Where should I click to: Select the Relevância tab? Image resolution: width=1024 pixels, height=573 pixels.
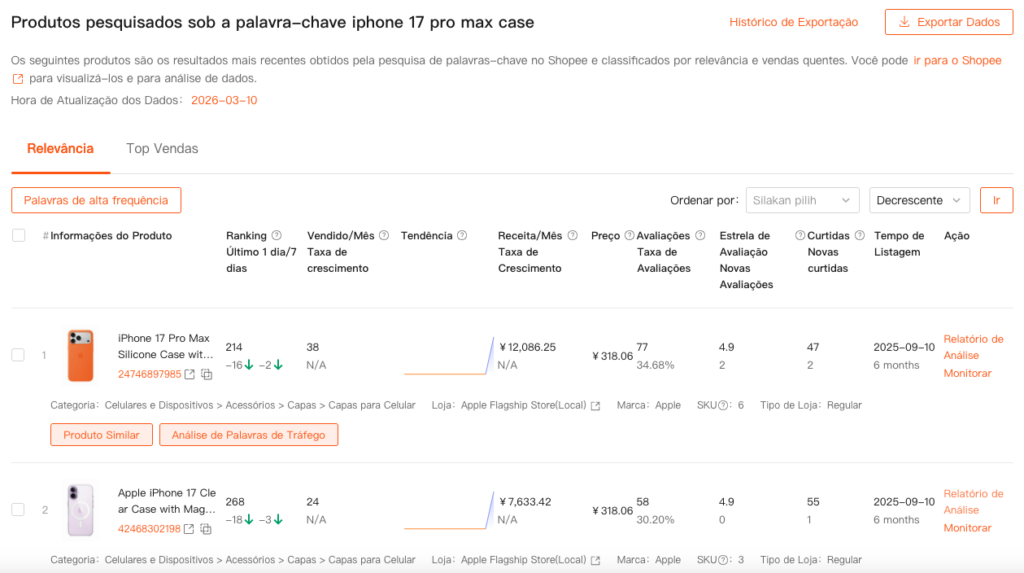[60, 149]
